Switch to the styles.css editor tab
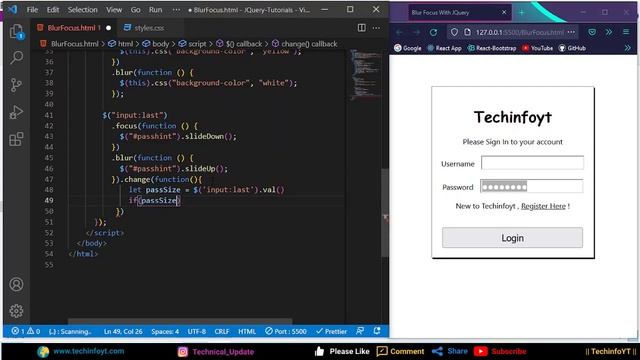The image size is (640, 360). click(149, 28)
